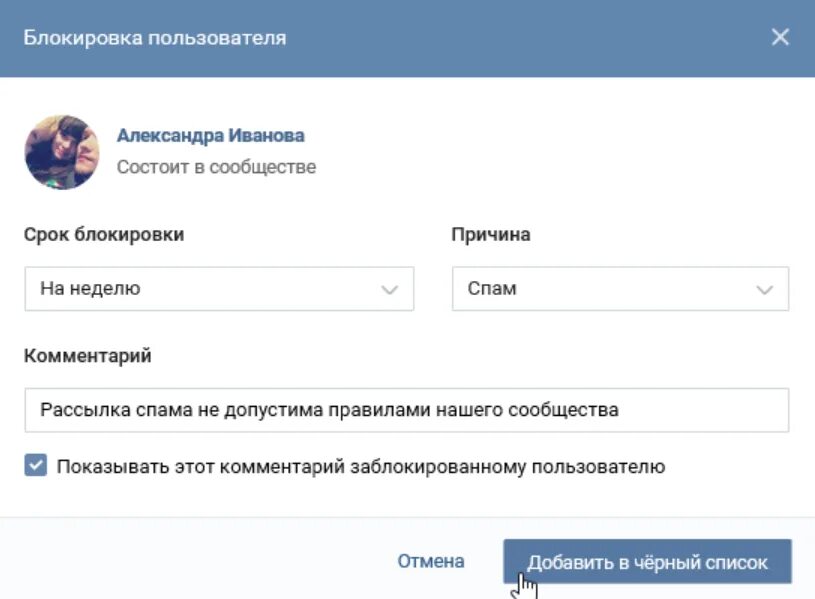
Task: Click the Состоит в сообществе status text
Action: coord(216,167)
